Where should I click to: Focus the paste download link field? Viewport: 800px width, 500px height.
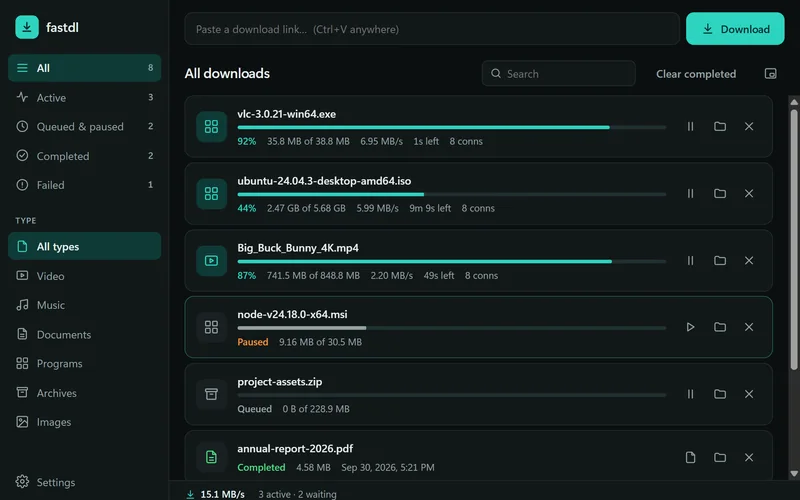click(x=432, y=29)
